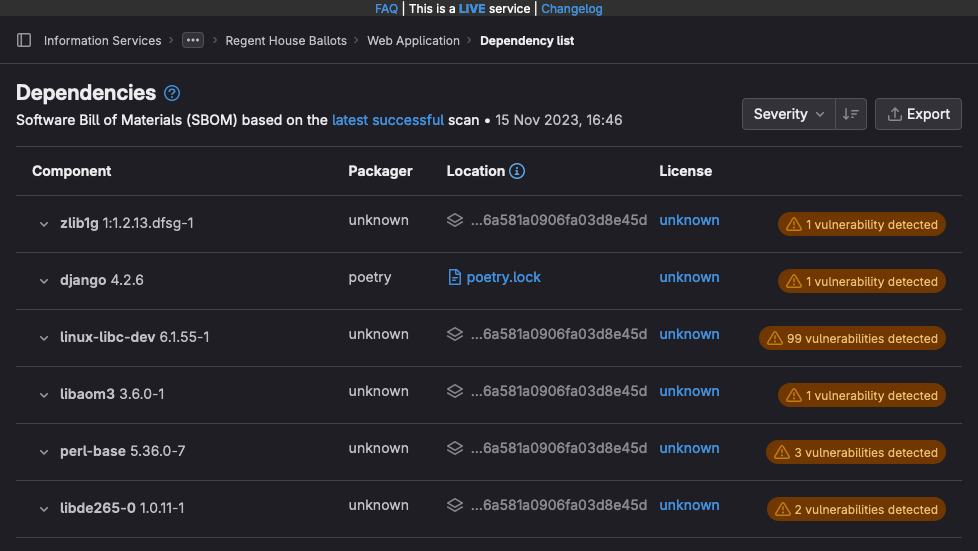Click the poetry.lock file icon
The image size is (978, 551).
tap(455, 277)
